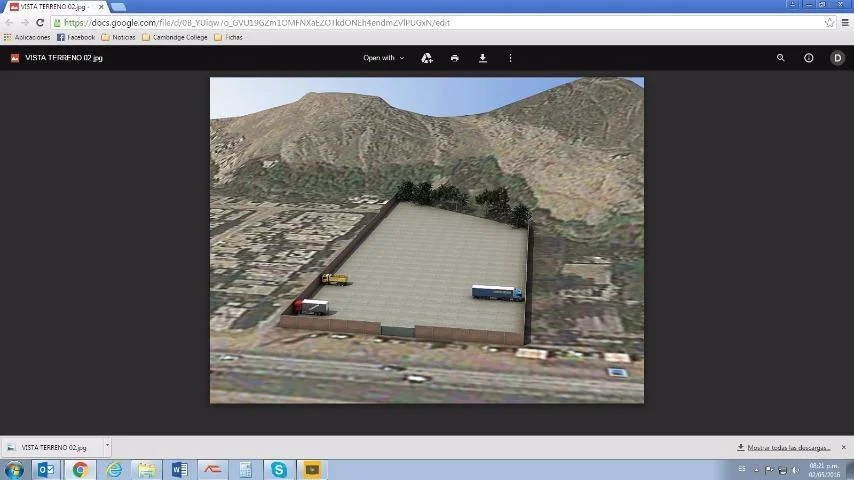Print the image using the printer icon
854x480 pixels.
click(455, 58)
